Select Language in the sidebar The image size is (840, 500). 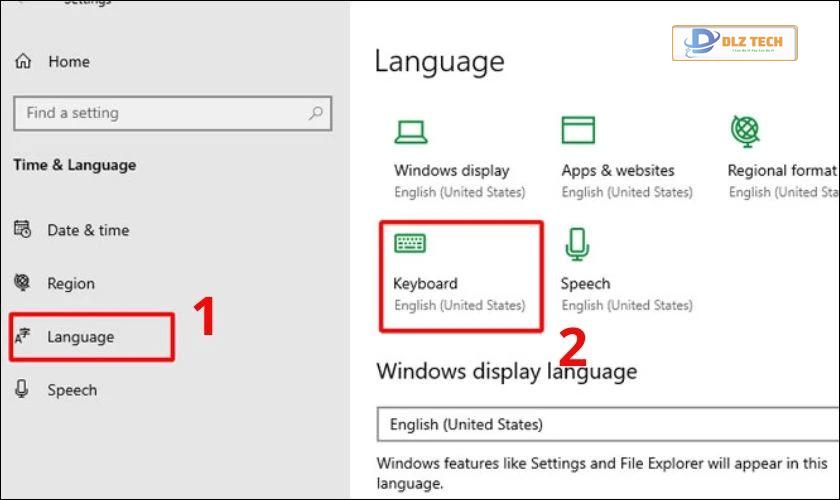click(x=81, y=337)
